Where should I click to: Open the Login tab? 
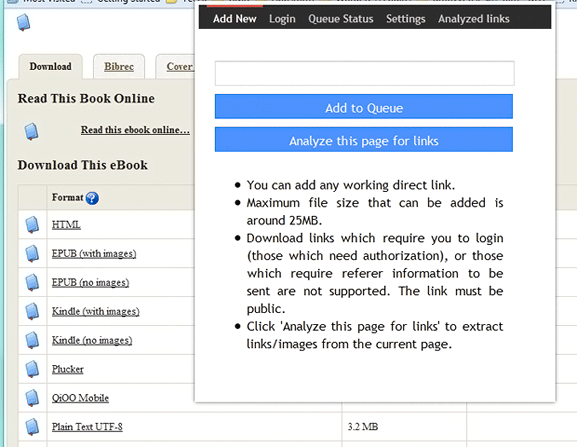282,19
